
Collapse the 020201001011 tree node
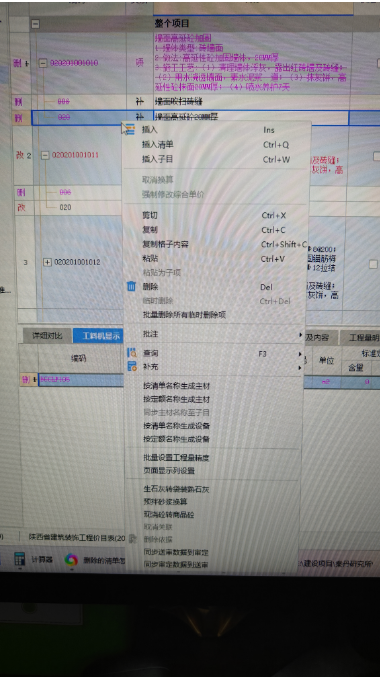pyautogui.click(x=45, y=155)
